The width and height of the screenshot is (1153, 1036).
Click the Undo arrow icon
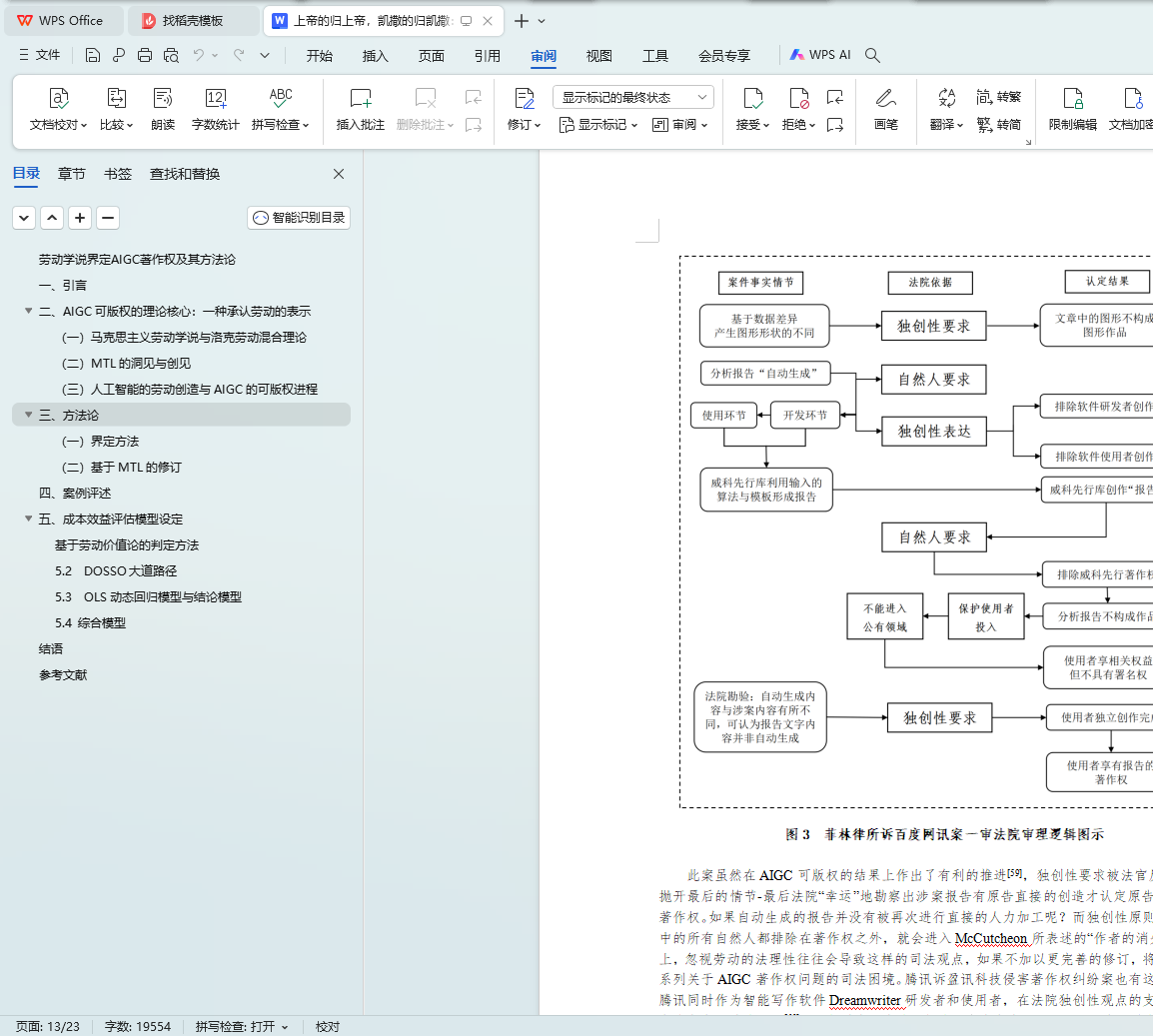199,55
